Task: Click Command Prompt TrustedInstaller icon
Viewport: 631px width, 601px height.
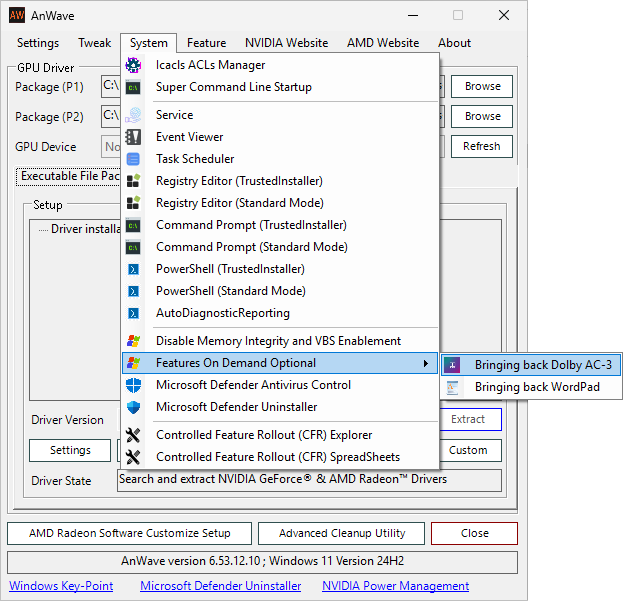Action: [x=133, y=225]
